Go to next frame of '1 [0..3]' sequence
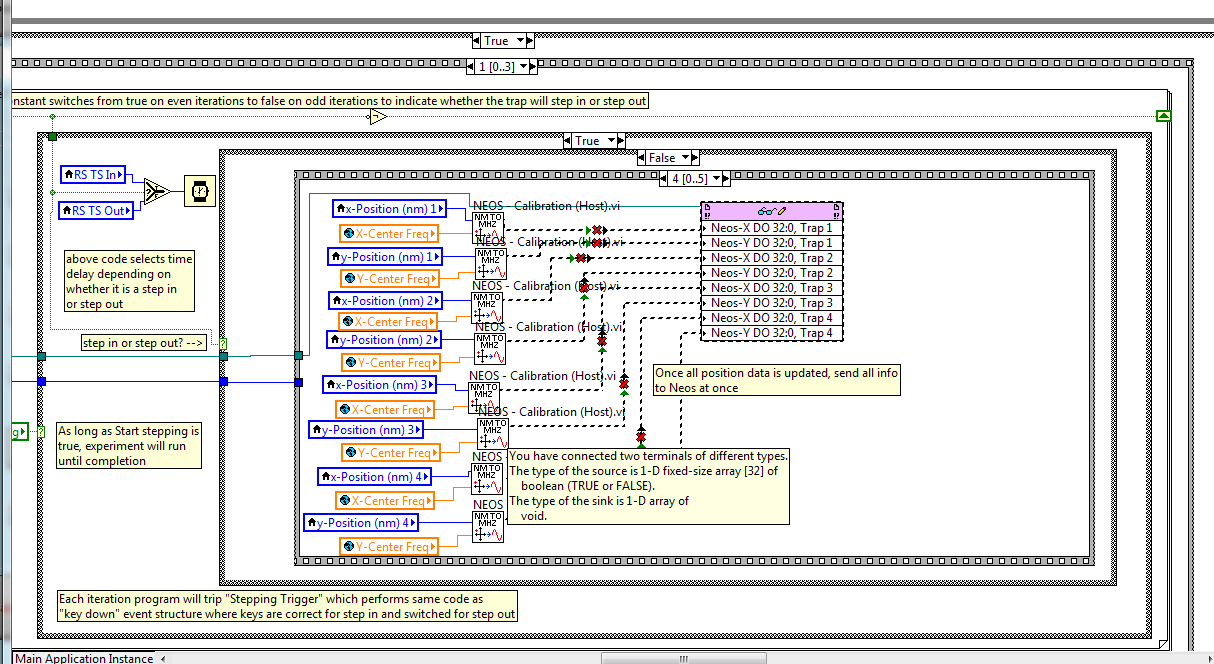Screen dimensions: 1214x664 (534, 67)
